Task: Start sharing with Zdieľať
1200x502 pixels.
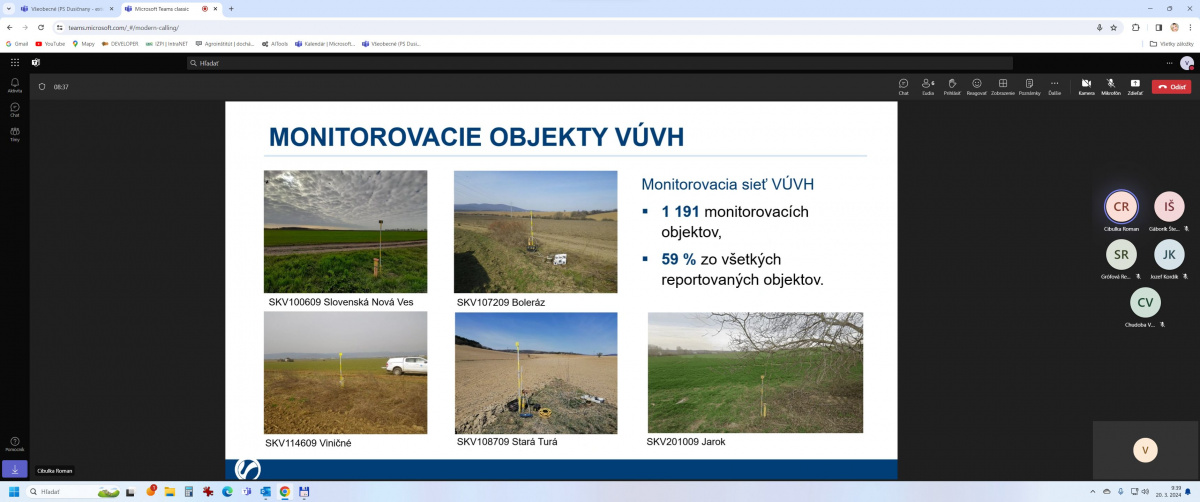Action: (1135, 86)
